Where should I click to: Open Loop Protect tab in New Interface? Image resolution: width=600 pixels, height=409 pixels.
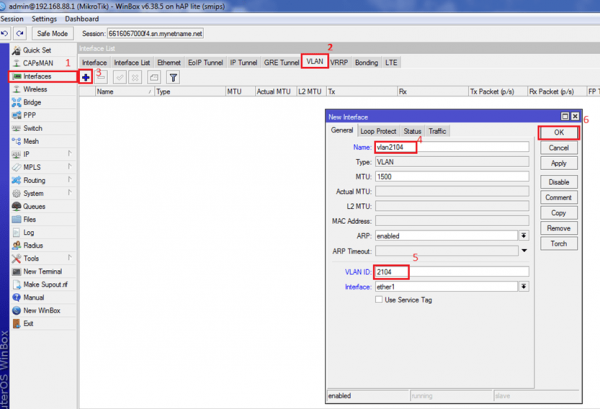[x=378, y=131]
